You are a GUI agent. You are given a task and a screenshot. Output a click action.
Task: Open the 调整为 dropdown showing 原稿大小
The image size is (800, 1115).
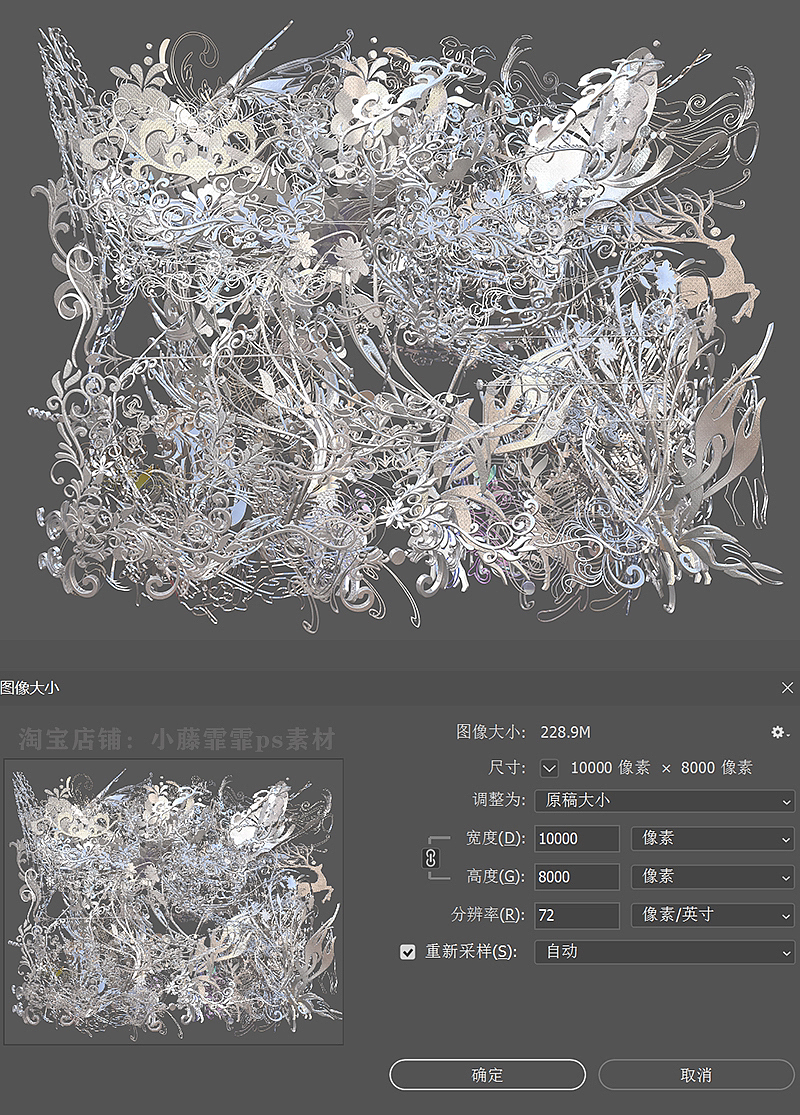(664, 800)
